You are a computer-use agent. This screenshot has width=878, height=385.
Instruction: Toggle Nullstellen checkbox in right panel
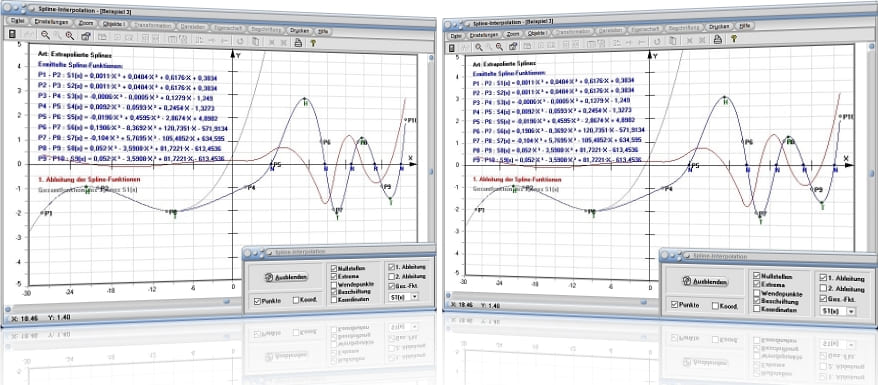[x=757, y=276]
